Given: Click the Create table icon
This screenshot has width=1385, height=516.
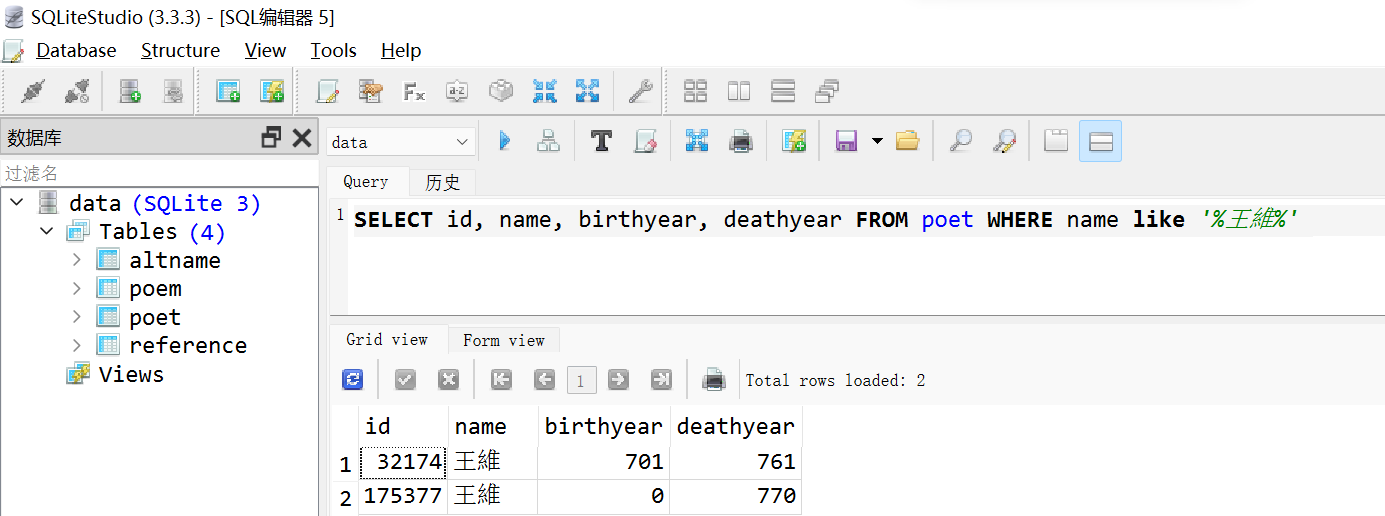Looking at the screenshot, I should coord(228,92).
